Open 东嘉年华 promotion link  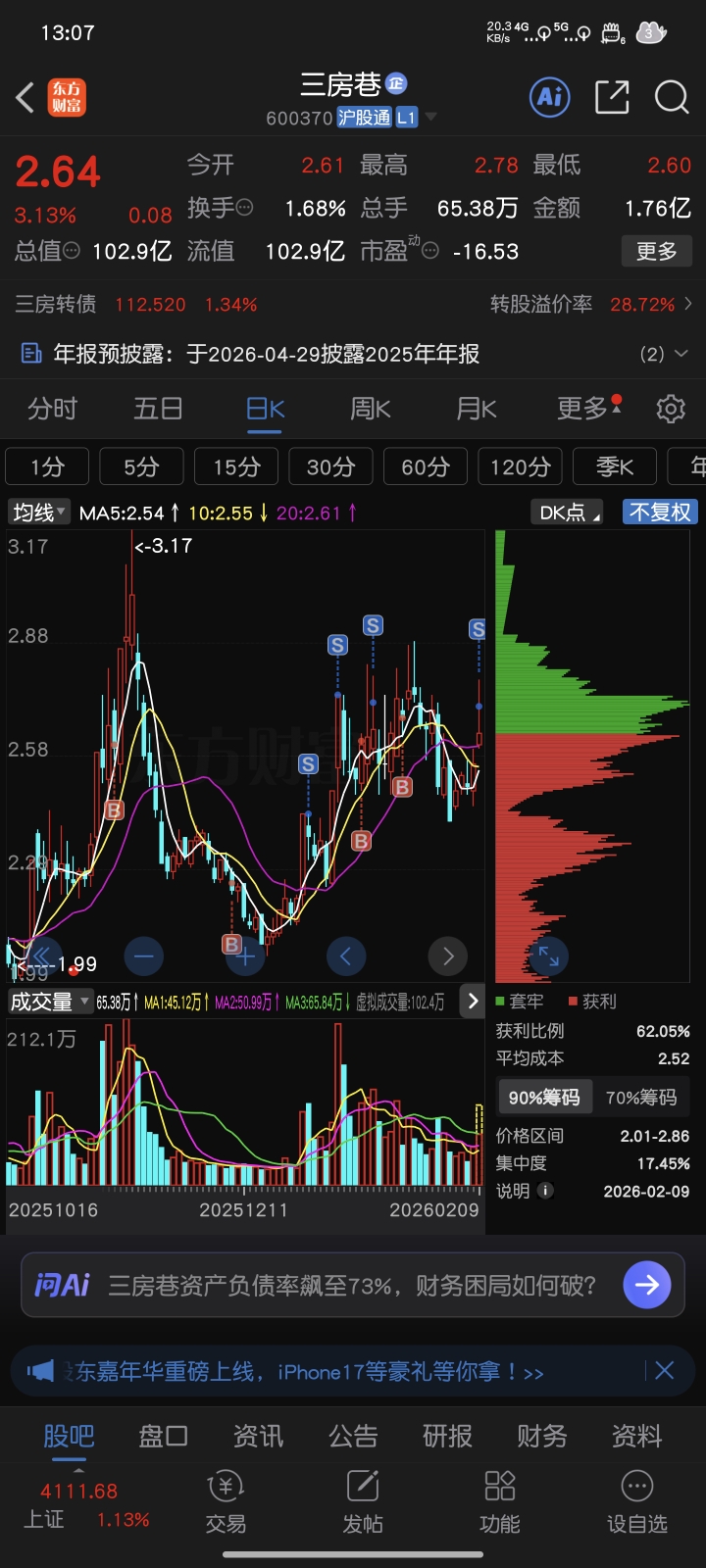[x=304, y=1372]
